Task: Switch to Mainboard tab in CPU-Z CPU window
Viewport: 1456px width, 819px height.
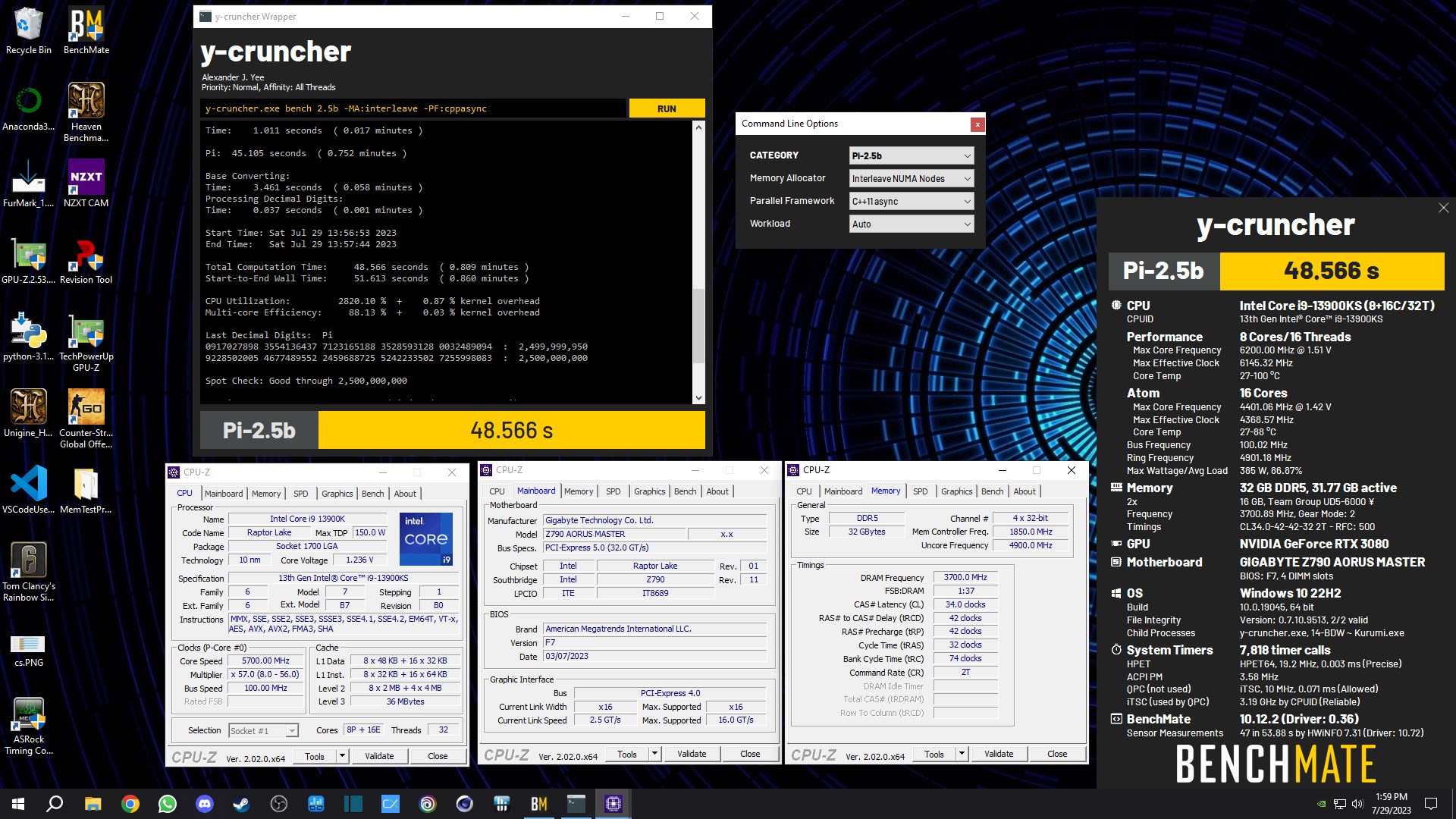Action: coord(224,494)
